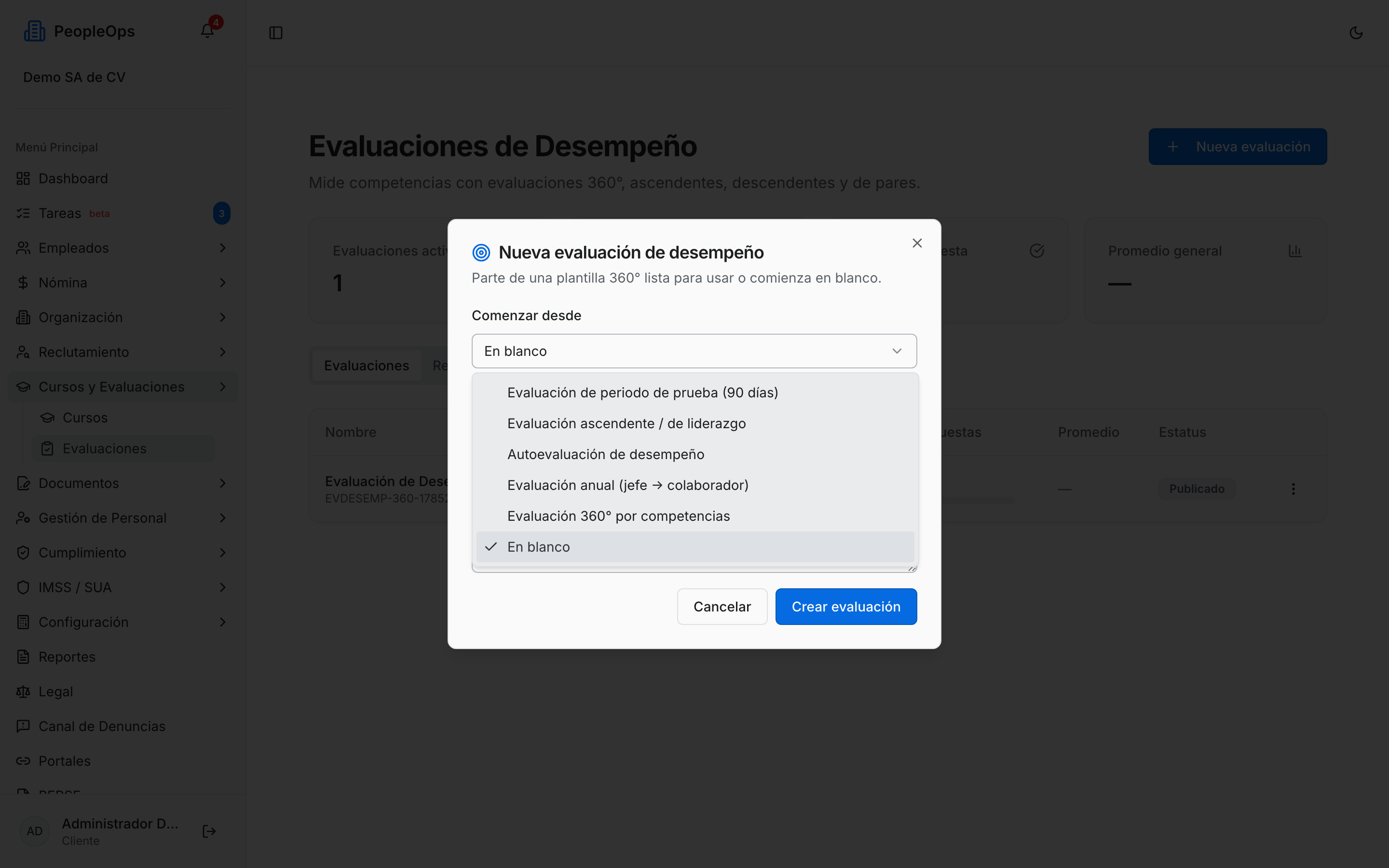Click the Evaluaciones clipboard icon
This screenshot has width=1389, height=868.
coord(47,448)
